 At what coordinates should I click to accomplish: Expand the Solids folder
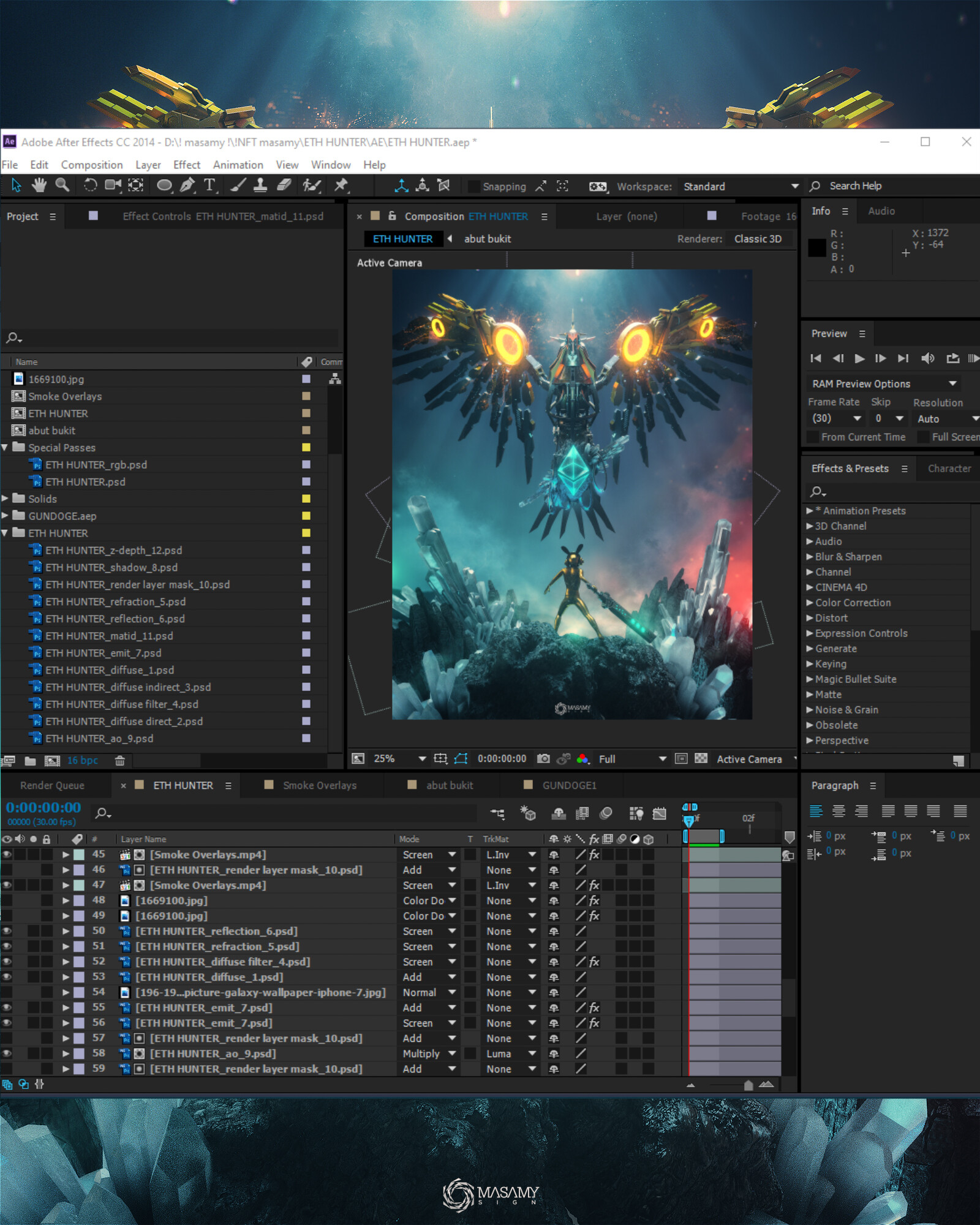click(6, 499)
